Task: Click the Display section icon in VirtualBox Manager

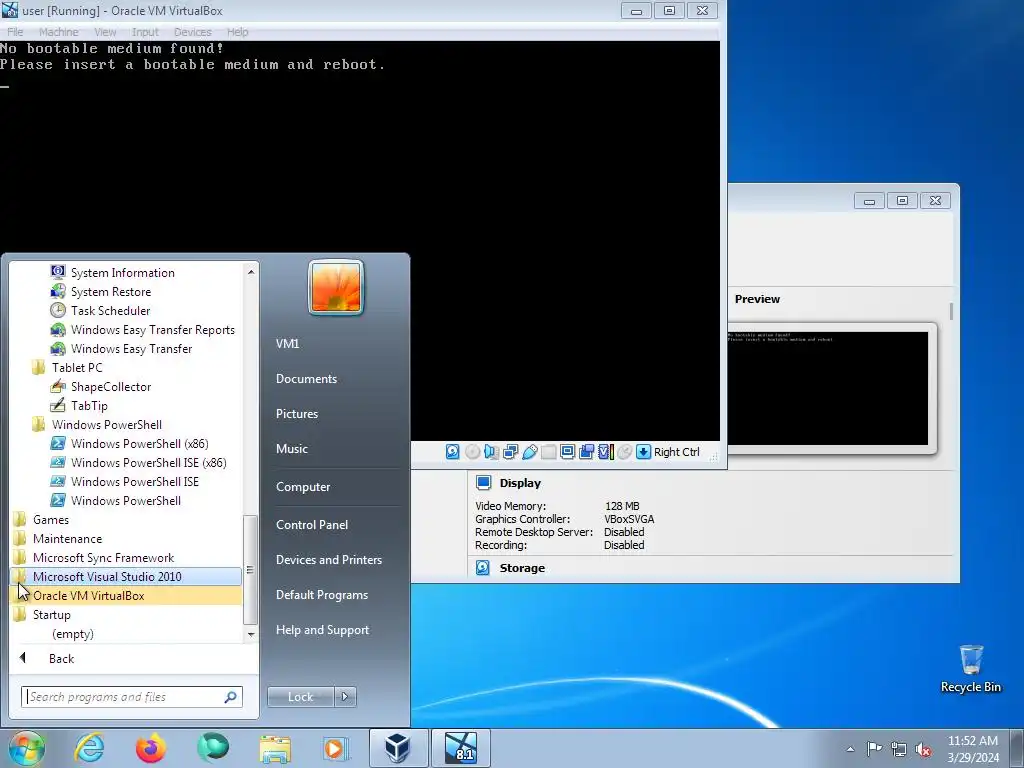Action: (483, 483)
